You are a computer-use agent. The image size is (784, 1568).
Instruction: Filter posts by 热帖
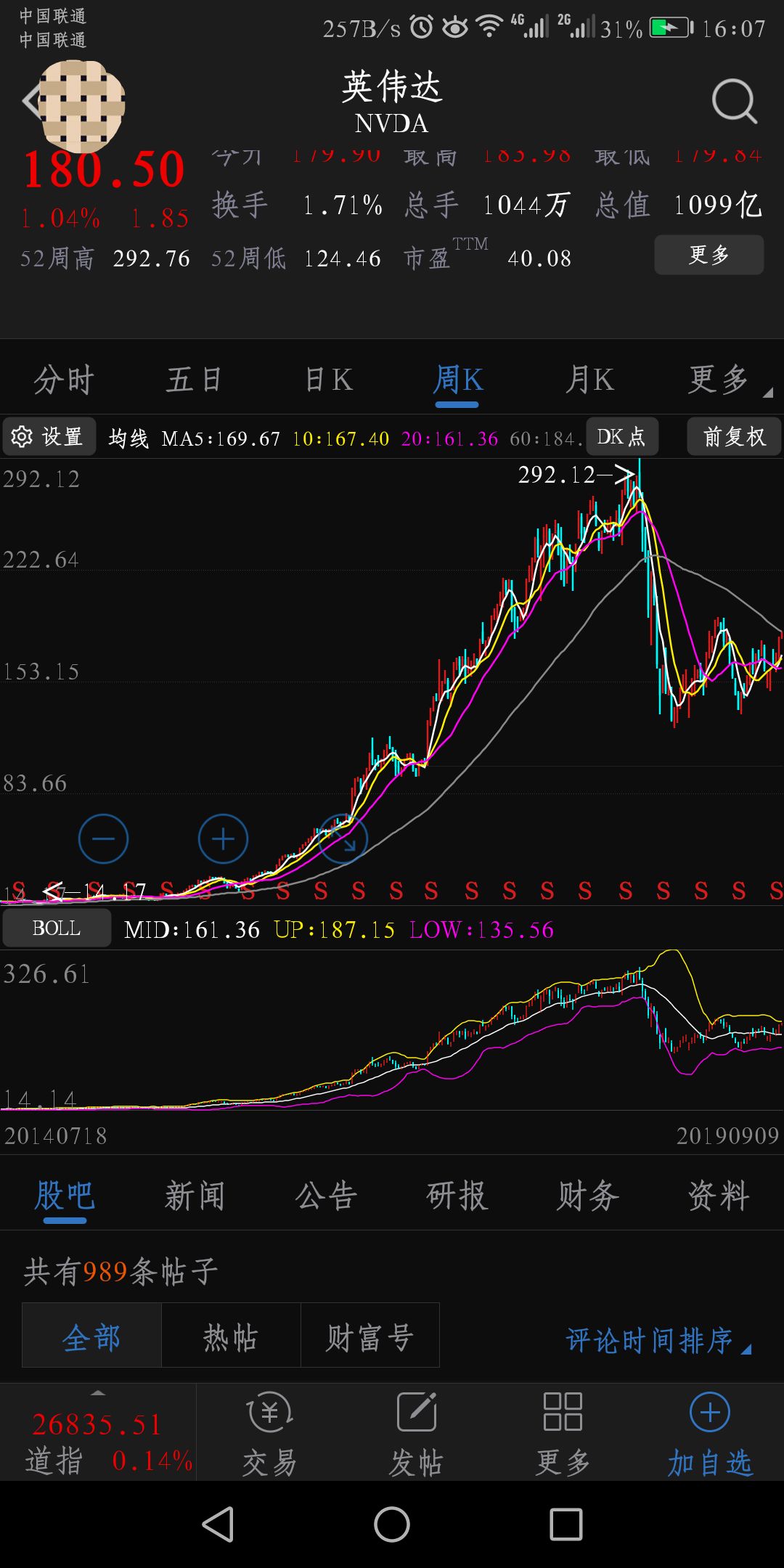click(231, 1335)
